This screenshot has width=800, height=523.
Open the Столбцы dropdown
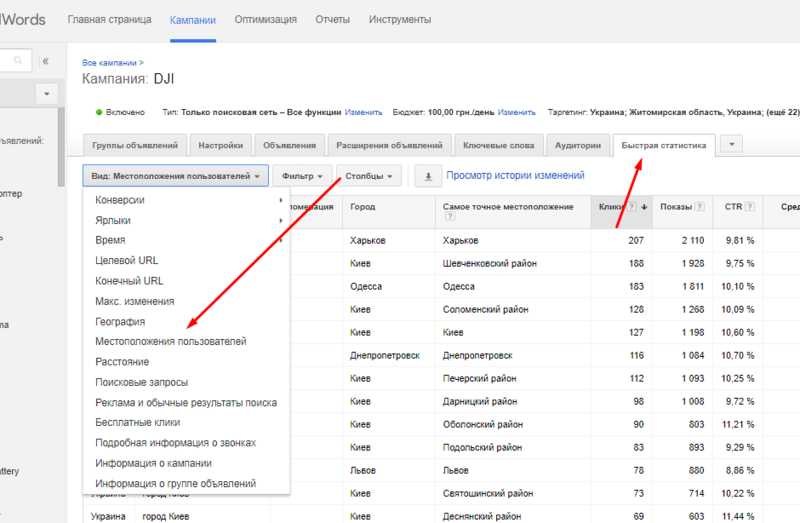369,176
